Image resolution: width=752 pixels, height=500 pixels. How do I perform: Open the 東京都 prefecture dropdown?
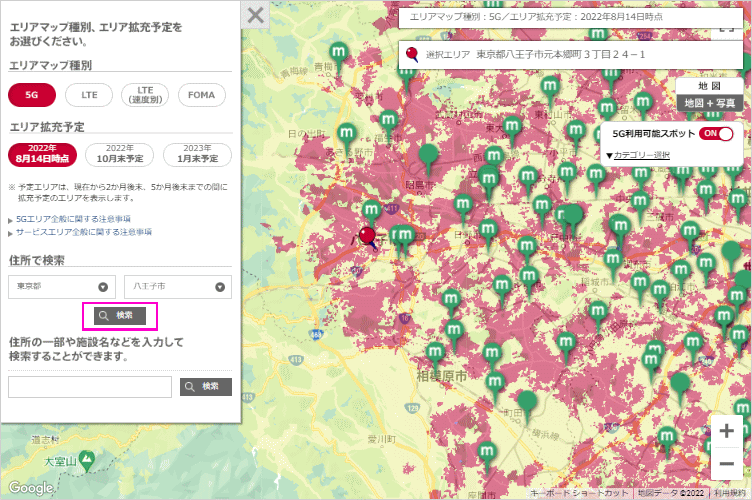(x=62, y=287)
